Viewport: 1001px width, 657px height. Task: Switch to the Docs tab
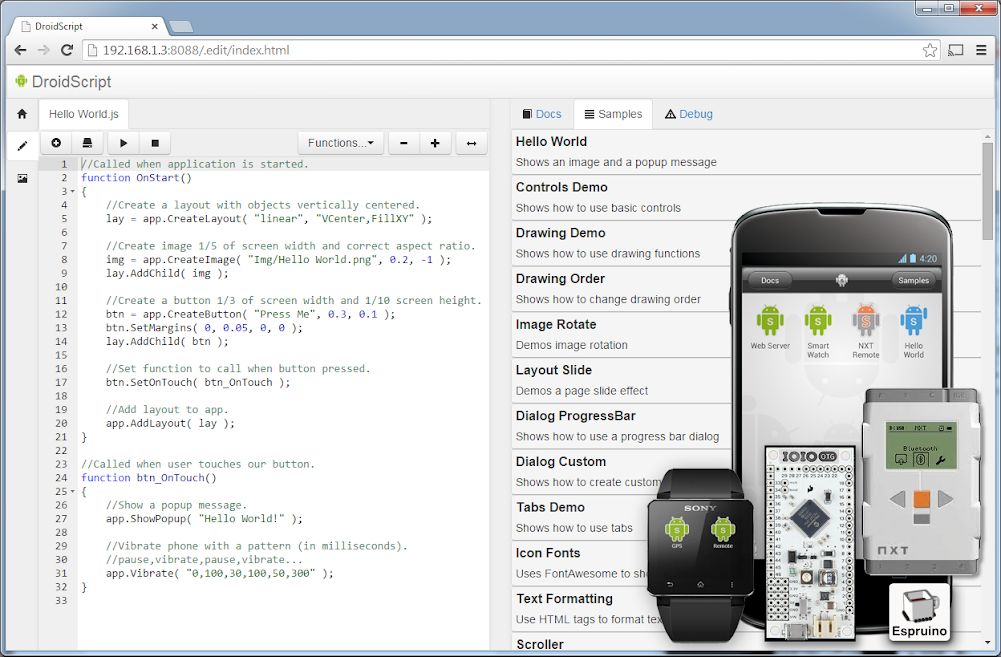(x=542, y=113)
